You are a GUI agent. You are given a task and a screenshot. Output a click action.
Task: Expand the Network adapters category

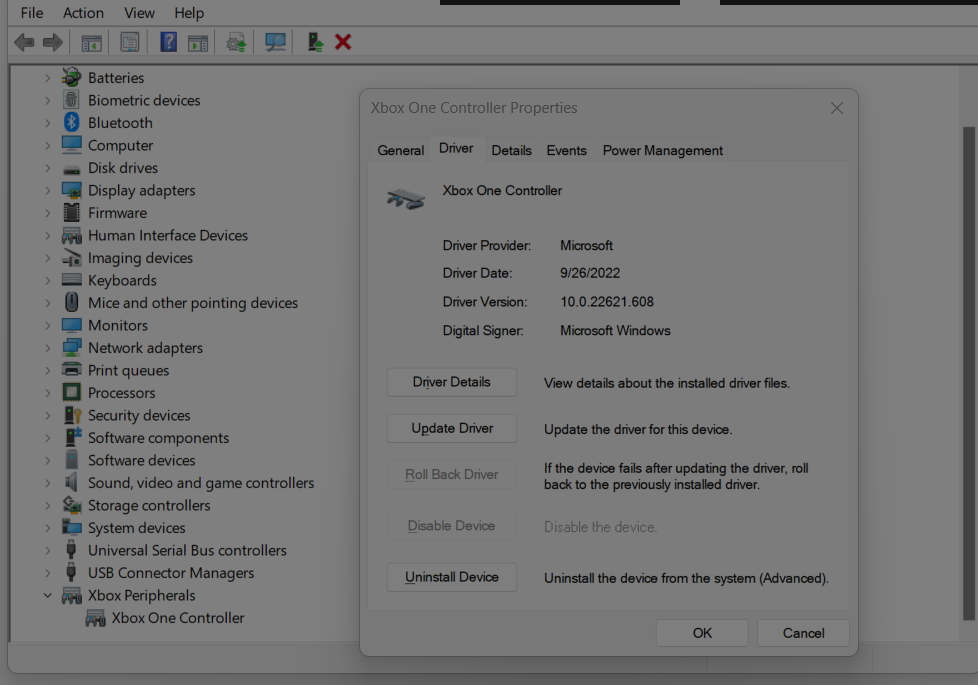pyautogui.click(x=47, y=348)
